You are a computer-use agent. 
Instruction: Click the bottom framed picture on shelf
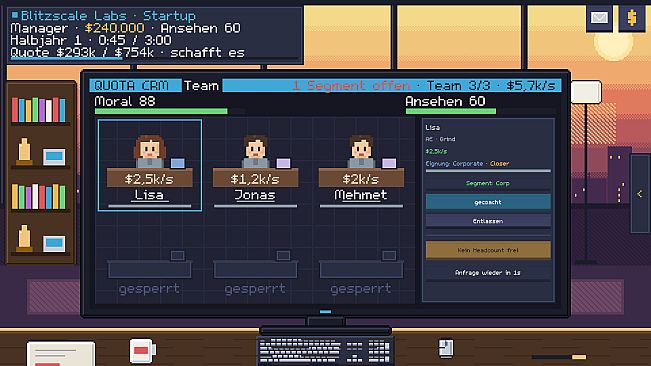click(x=54, y=244)
